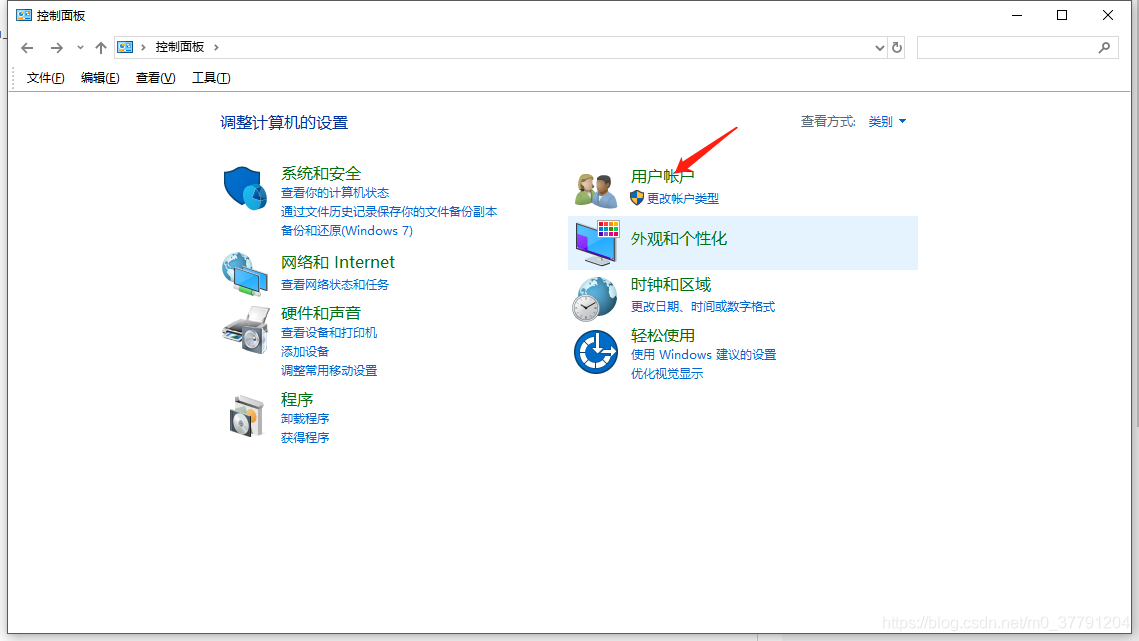Go back with the back arrow
This screenshot has width=1139, height=641.
(x=28, y=48)
